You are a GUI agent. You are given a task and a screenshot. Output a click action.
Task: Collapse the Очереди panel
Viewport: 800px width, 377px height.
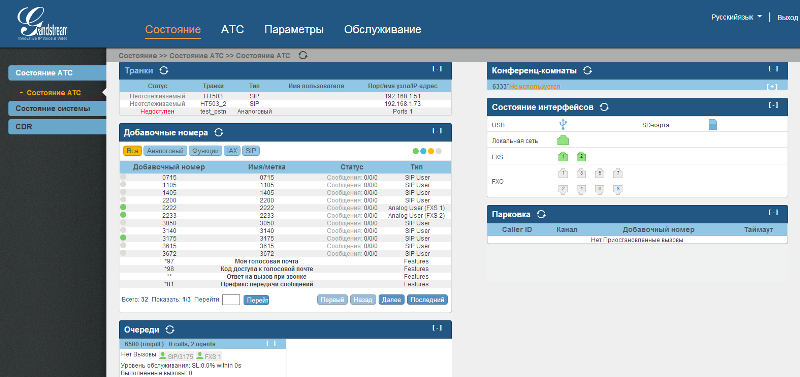coord(437,328)
